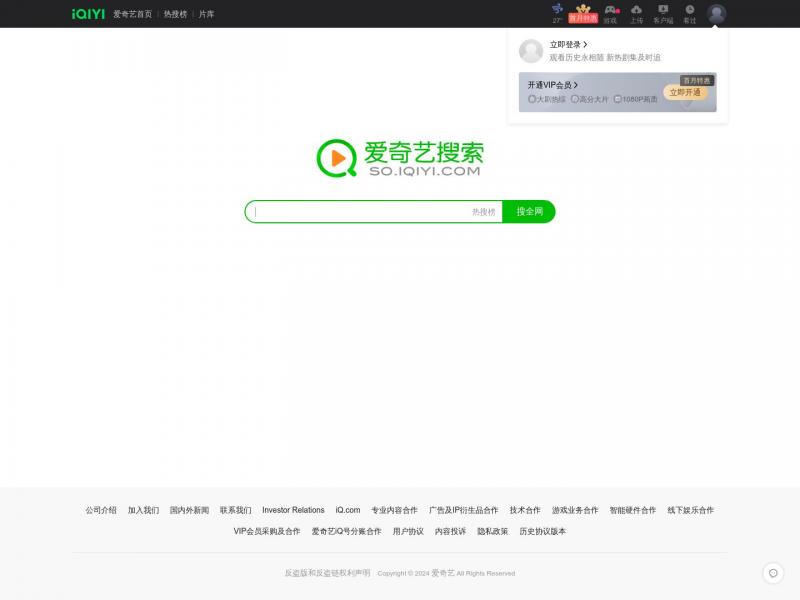800x600 pixels.
Task: Click 热搜榜 inside the search box
Action: pyautogui.click(x=484, y=212)
